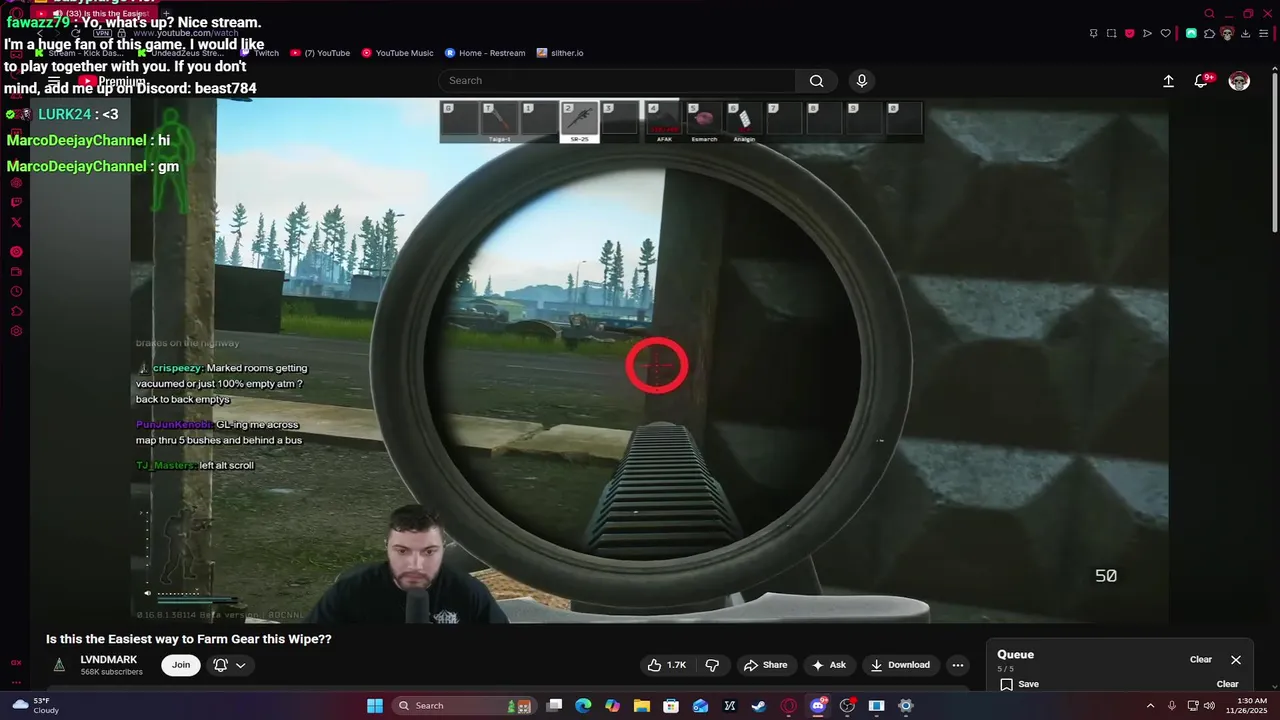Click the browser snapshot capture icon

pos(1111,33)
